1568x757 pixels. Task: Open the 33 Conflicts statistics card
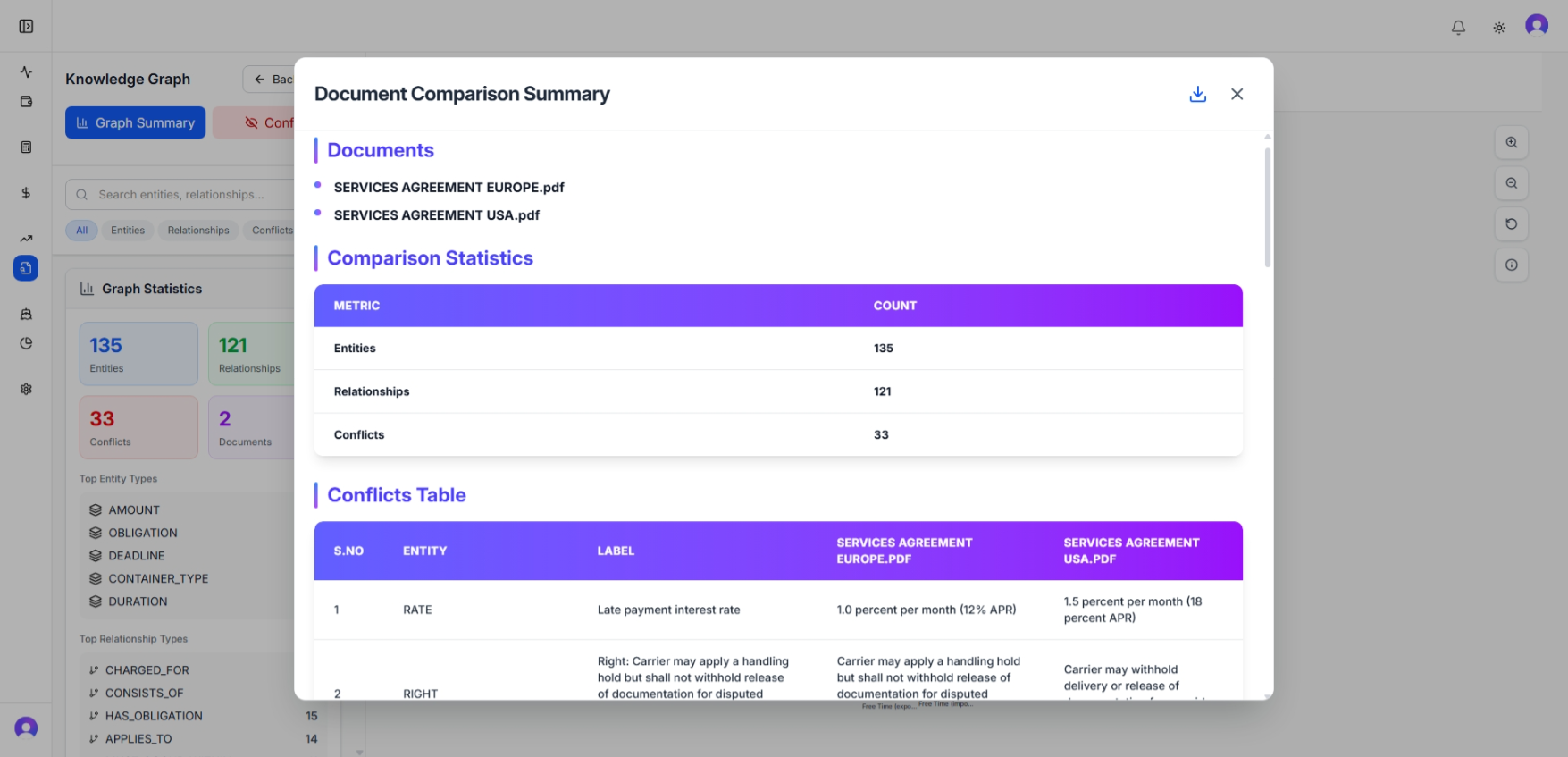[x=138, y=428]
